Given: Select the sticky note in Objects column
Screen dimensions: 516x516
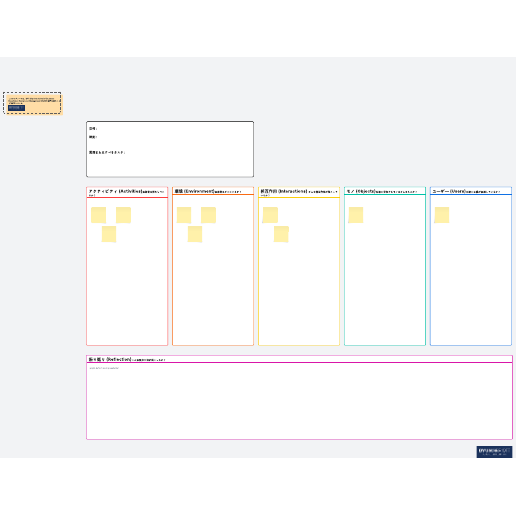Looking at the screenshot, I should point(356,215).
